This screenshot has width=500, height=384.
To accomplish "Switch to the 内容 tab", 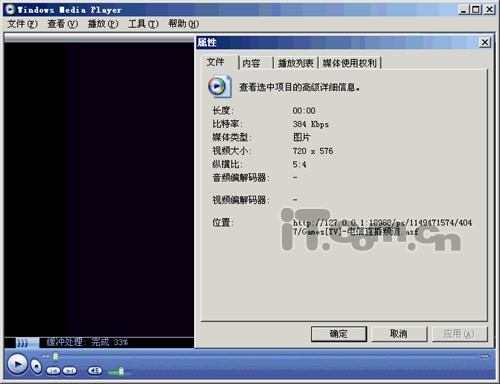I will tap(256, 63).
